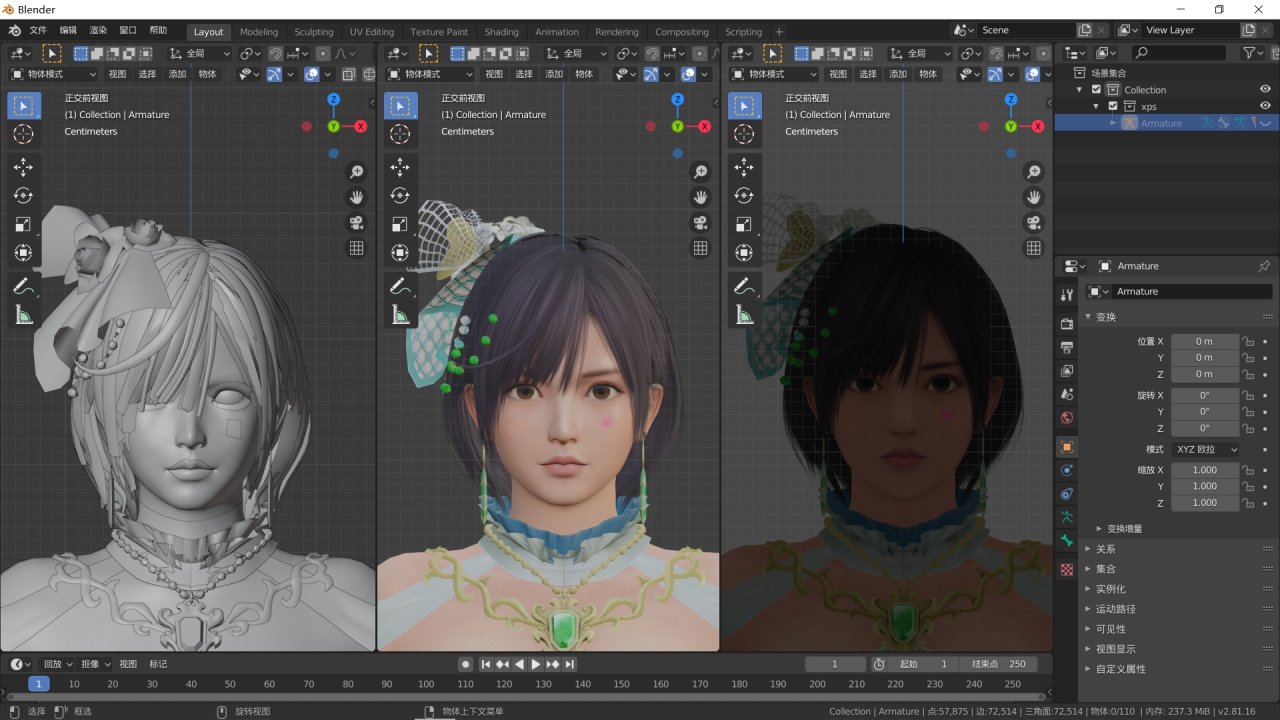Toggle the pin icon in the properties header
Screen dimensions: 1280x720
tap(1264, 266)
